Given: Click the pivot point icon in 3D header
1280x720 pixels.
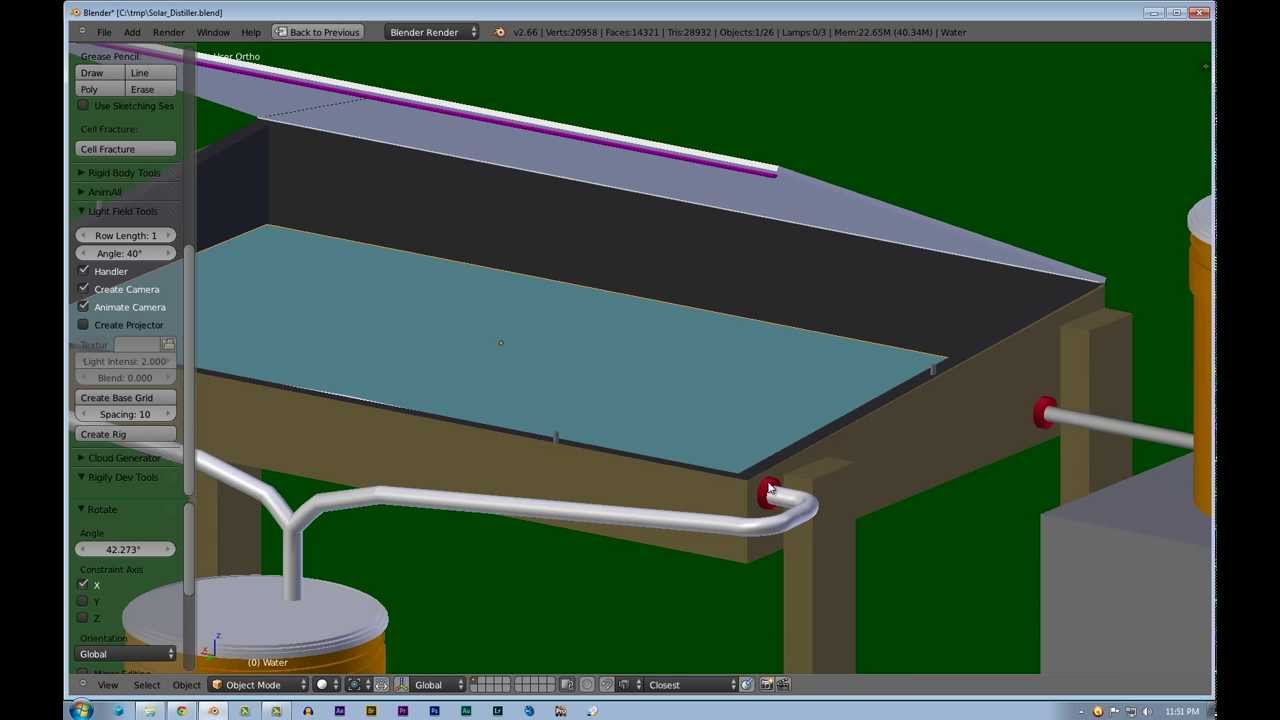Looking at the screenshot, I should point(357,685).
